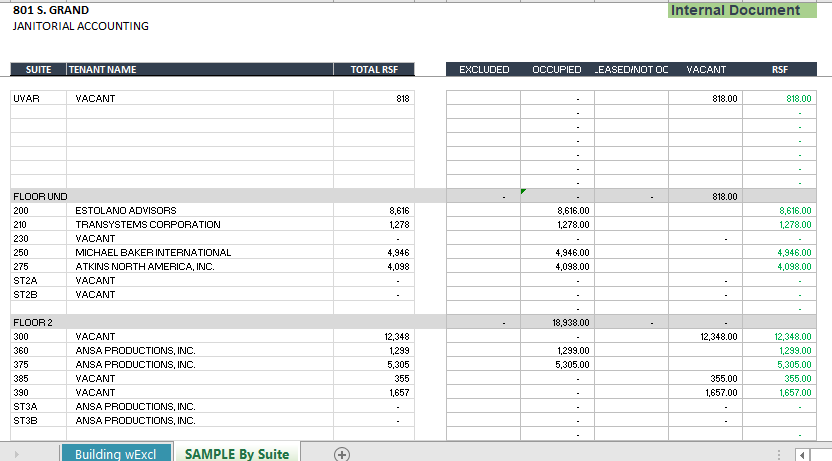This screenshot has height=461, width=832.
Task: Select the 1,299.00 occupied value cell
Action: point(557,351)
